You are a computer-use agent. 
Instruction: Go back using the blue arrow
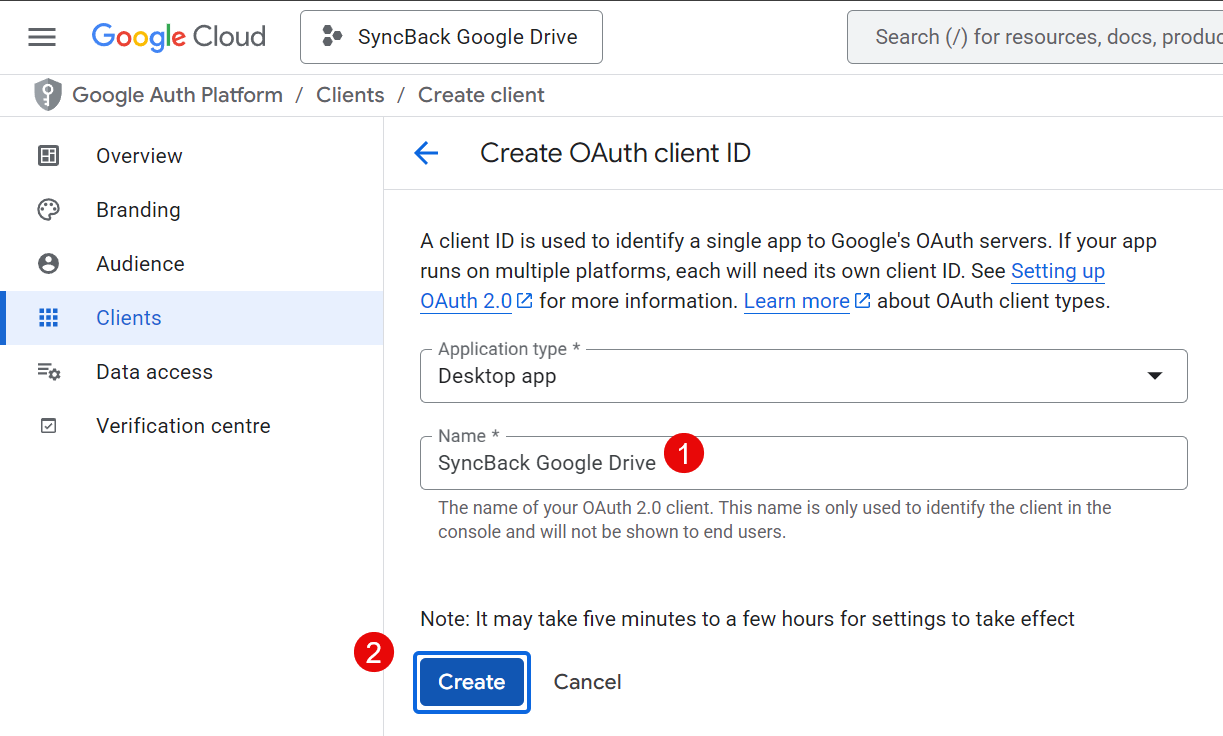point(426,153)
